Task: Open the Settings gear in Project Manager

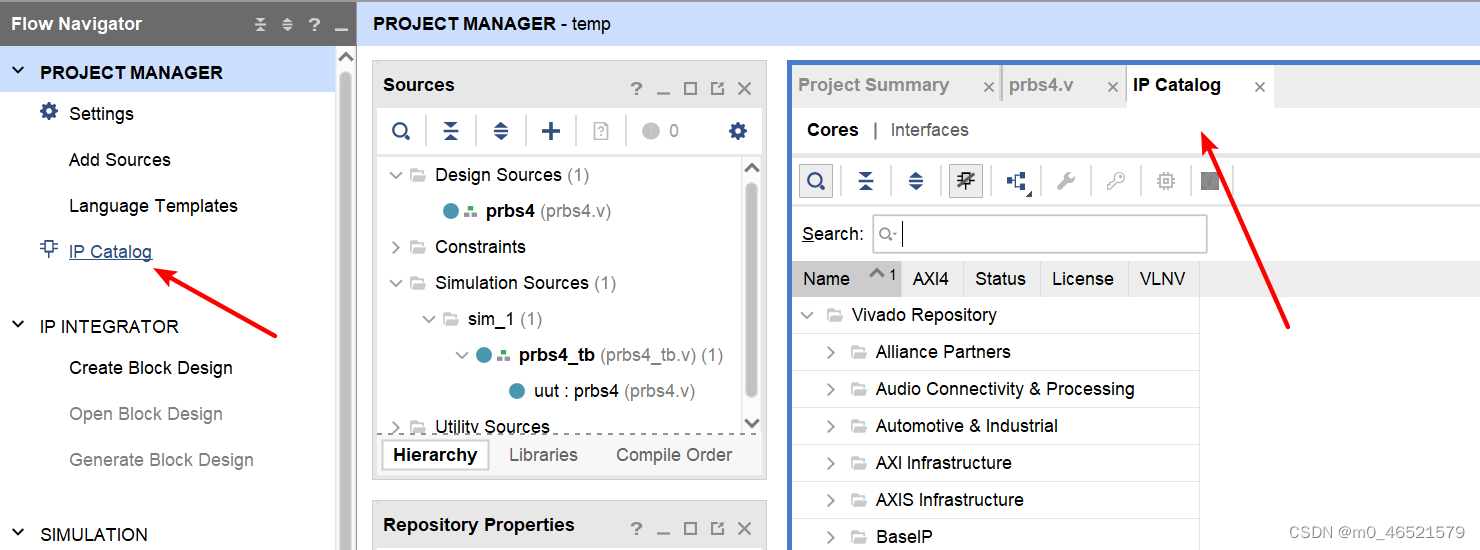Action: pyautogui.click(x=49, y=112)
